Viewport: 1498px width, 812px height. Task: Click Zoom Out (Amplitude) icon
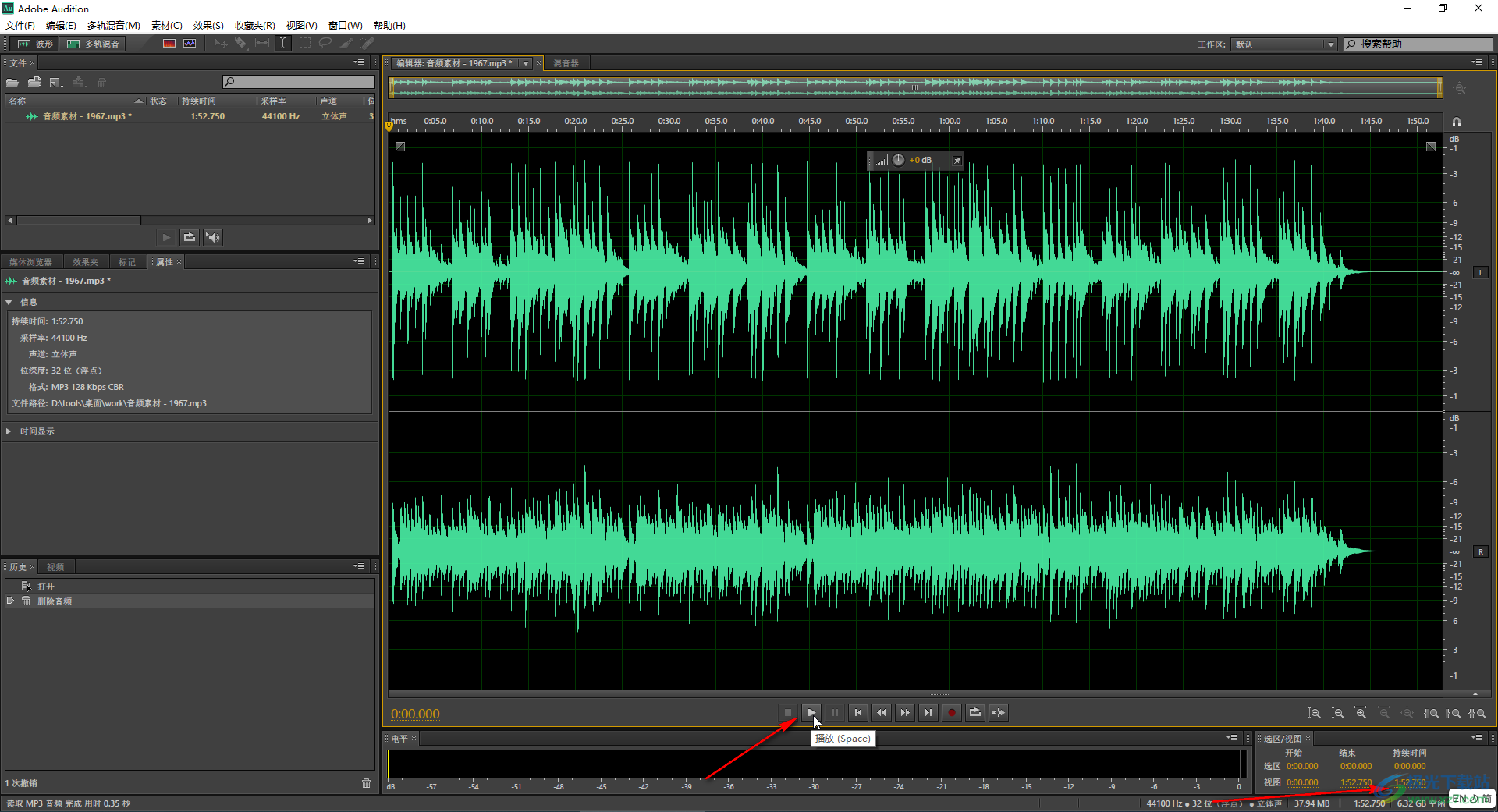[1338, 713]
